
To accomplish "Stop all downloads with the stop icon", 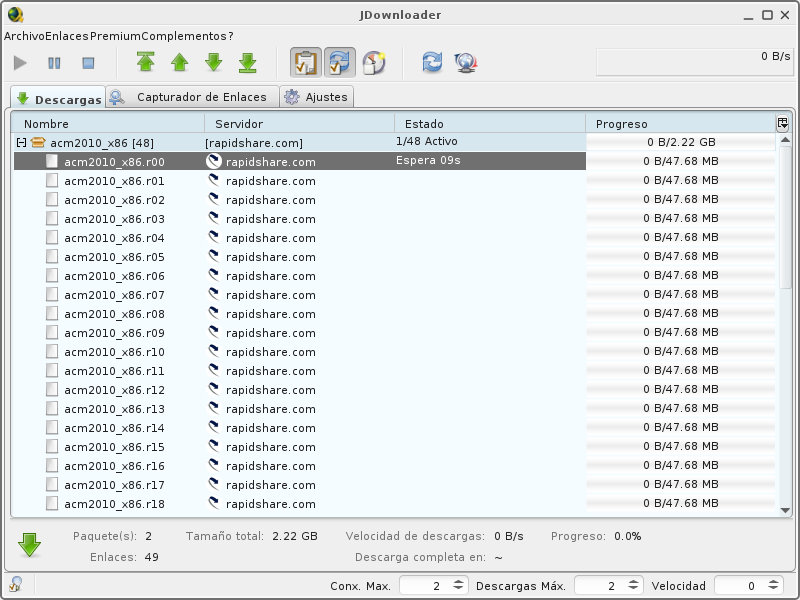I will (88, 63).
